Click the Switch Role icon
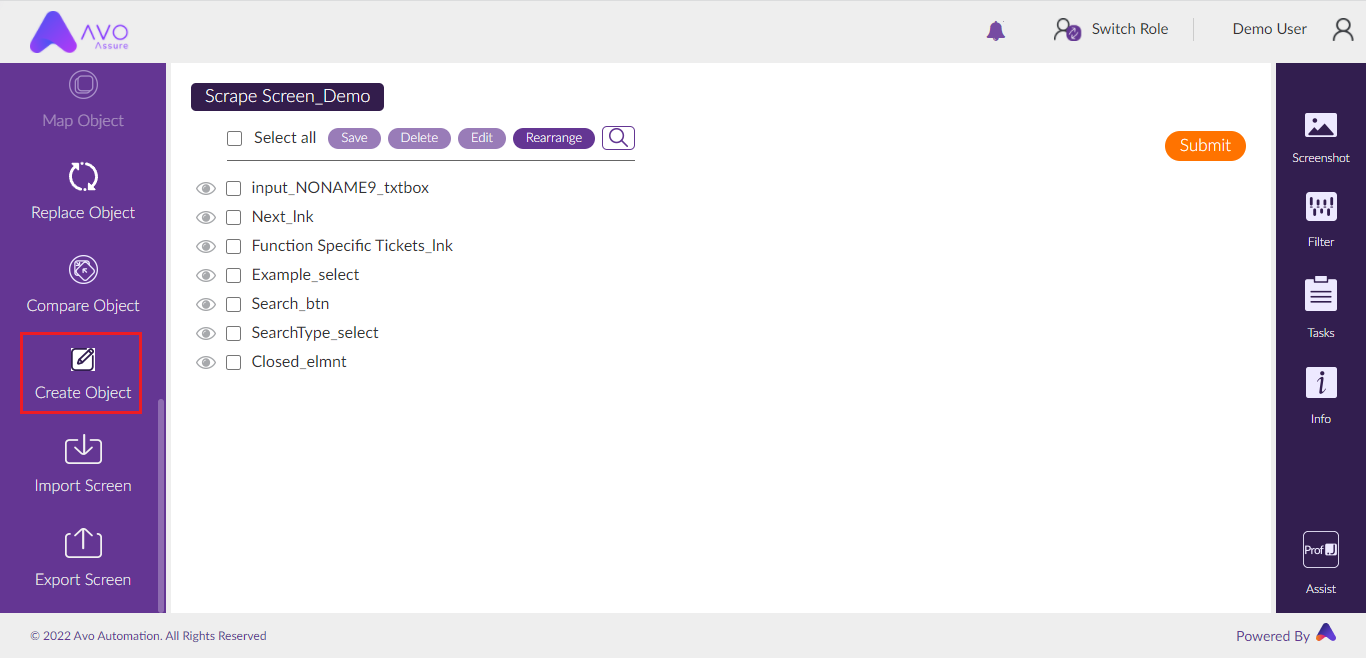Viewport: 1366px width, 658px height. point(1067,30)
